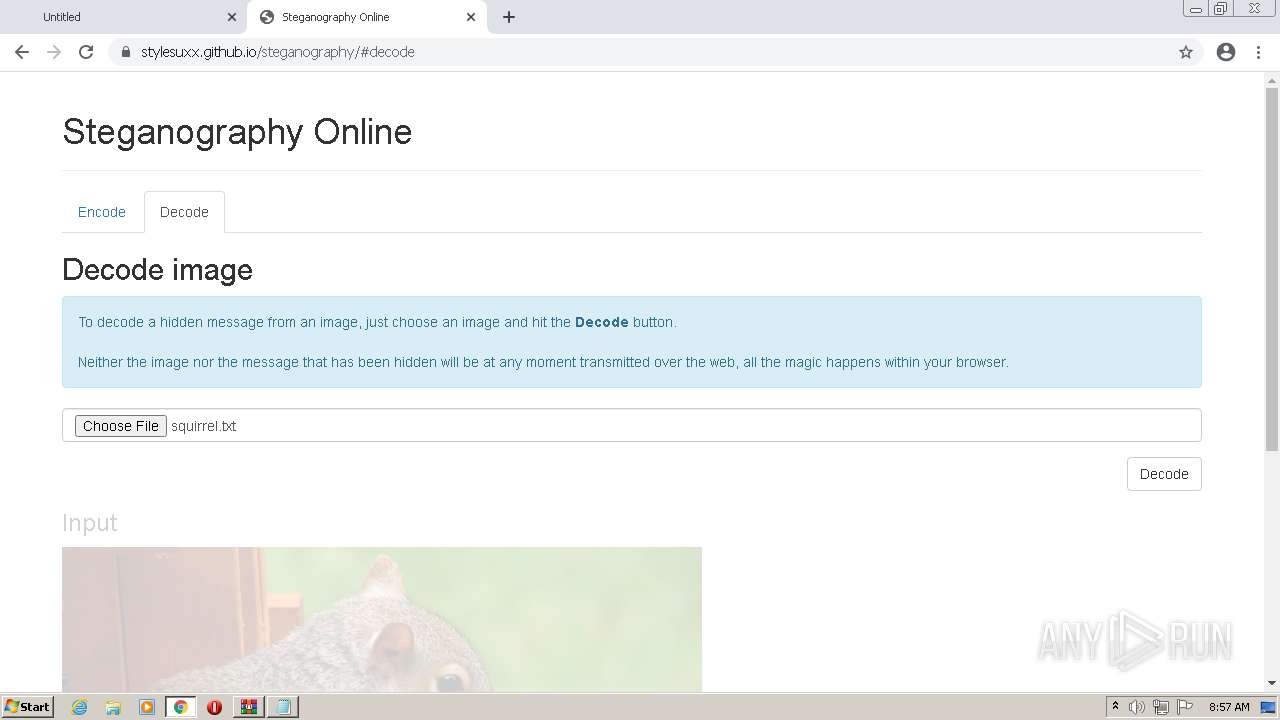
Task: Open network tray icon
Action: point(1160,707)
